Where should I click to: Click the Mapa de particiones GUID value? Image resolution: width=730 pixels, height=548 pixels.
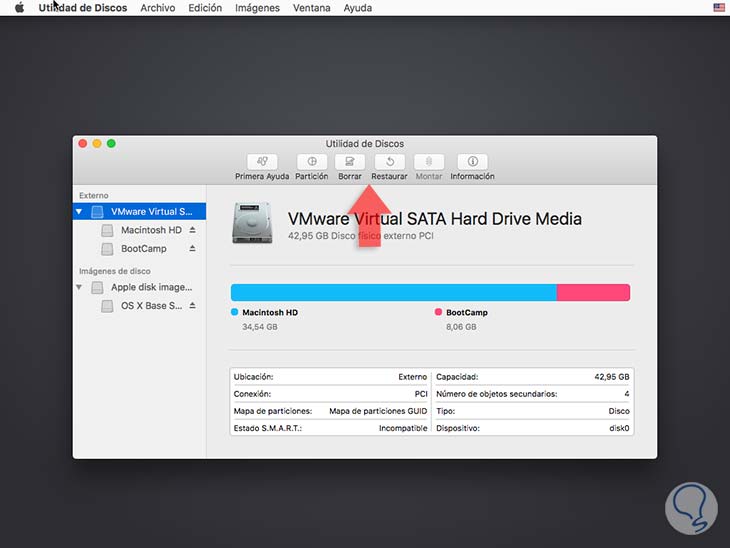(378, 411)
